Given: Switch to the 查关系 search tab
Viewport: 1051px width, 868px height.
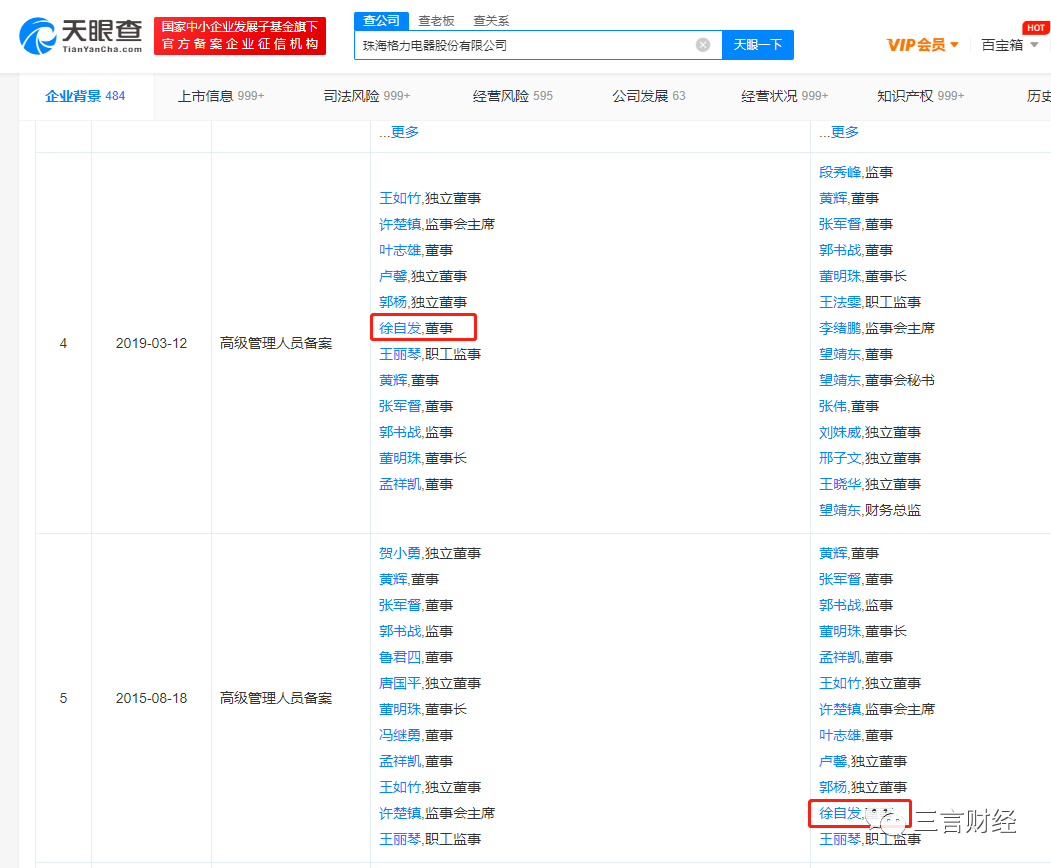Looking at the screenshot, I should tap(491, 21).
